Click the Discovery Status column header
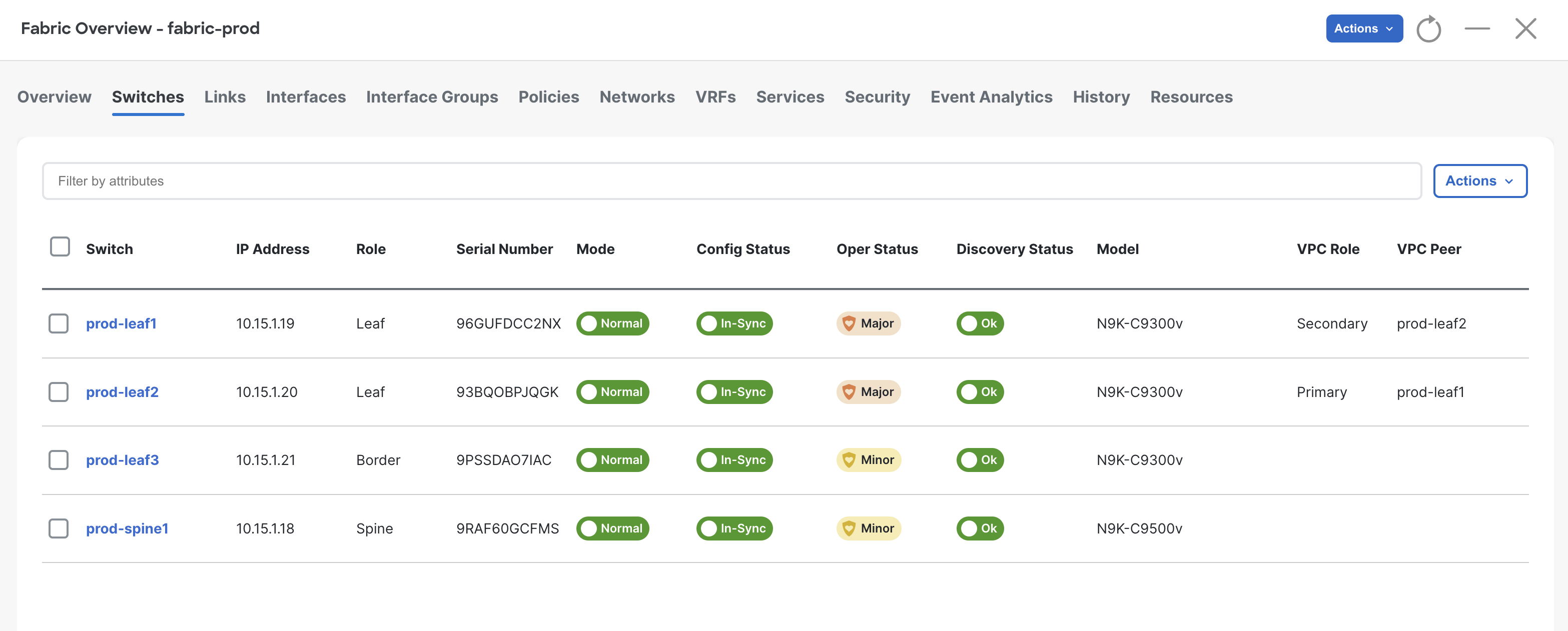The image size is (1568, 631). tap(1014, 249)
